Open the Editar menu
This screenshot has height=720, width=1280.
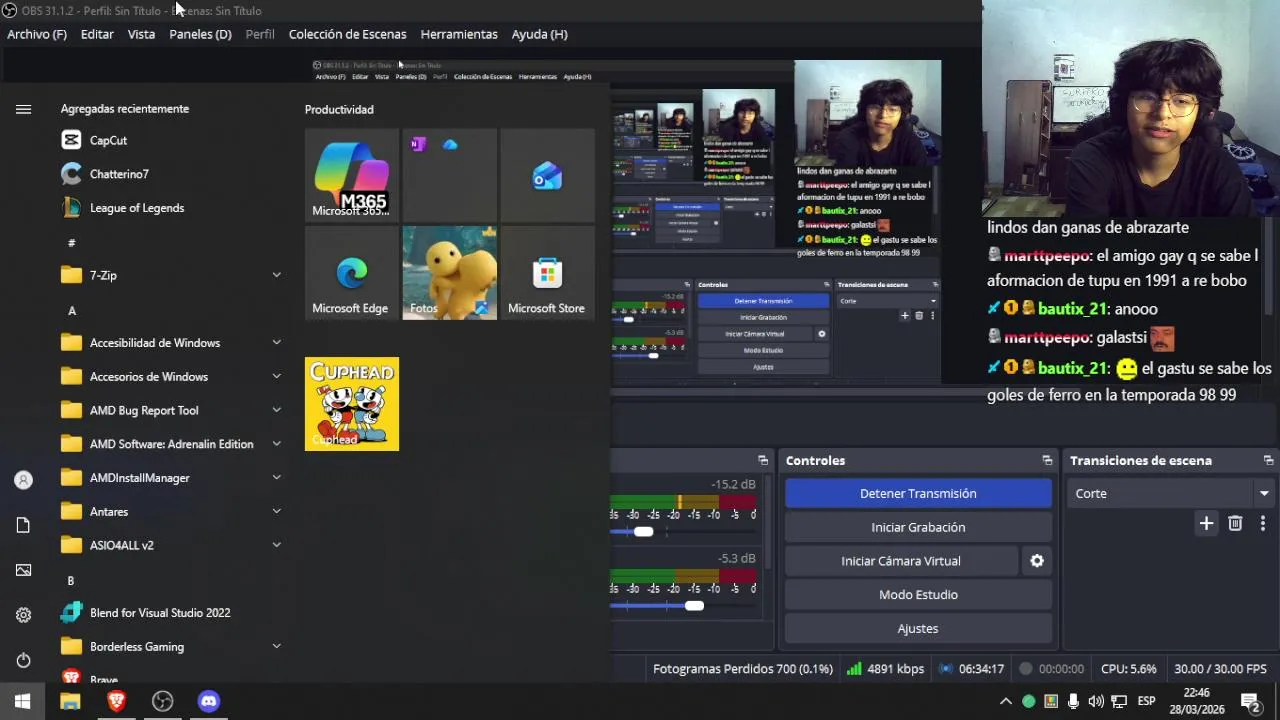click(x=97, y=34)
